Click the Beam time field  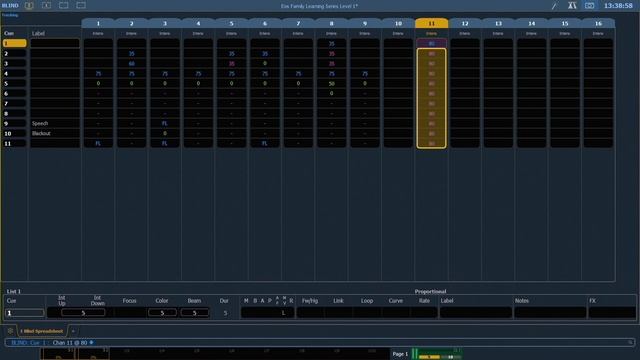pyautogui.click(x=194, y=313)
